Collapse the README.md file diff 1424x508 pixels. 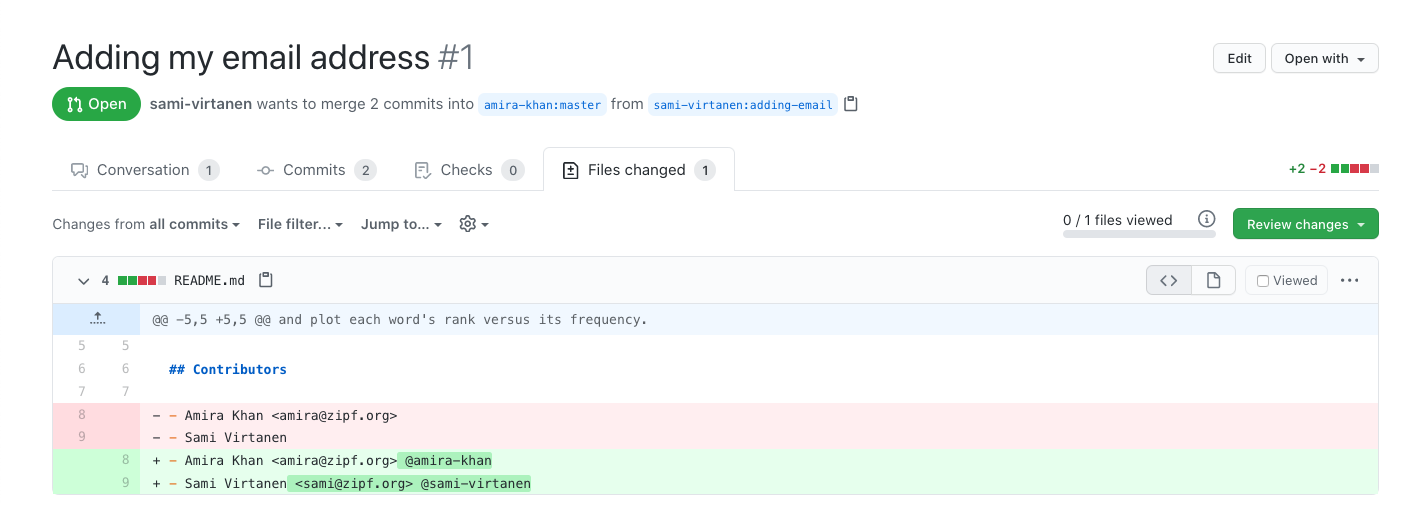(x=84, y=281)
